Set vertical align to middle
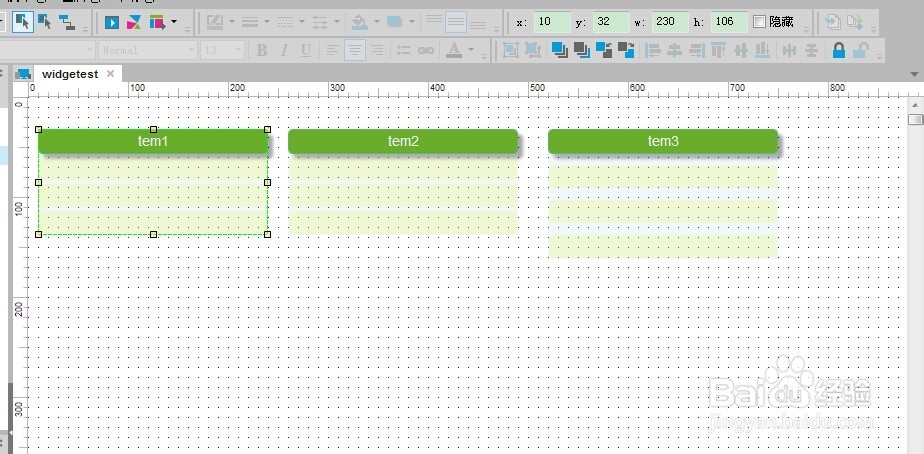This screenshot has width=924, height=454. (x=456, y=22)
